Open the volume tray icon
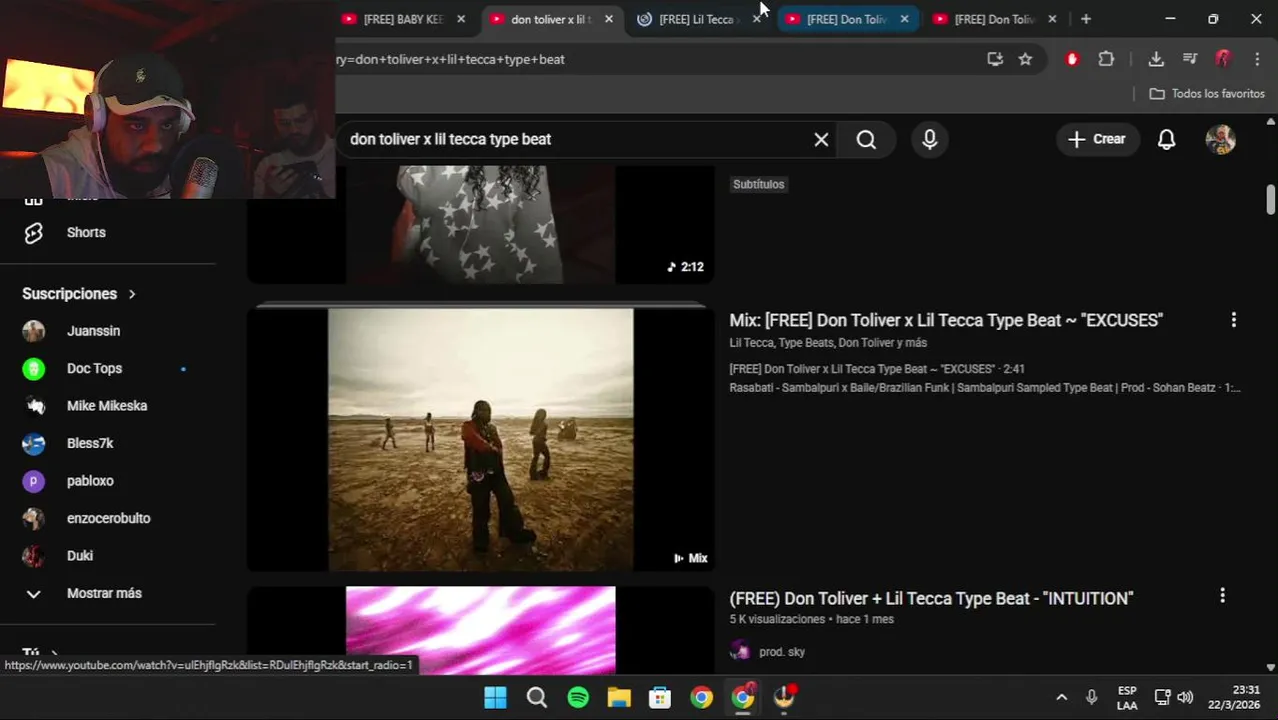Viewport: 1278px width, 720px height. pos(1185,697)
